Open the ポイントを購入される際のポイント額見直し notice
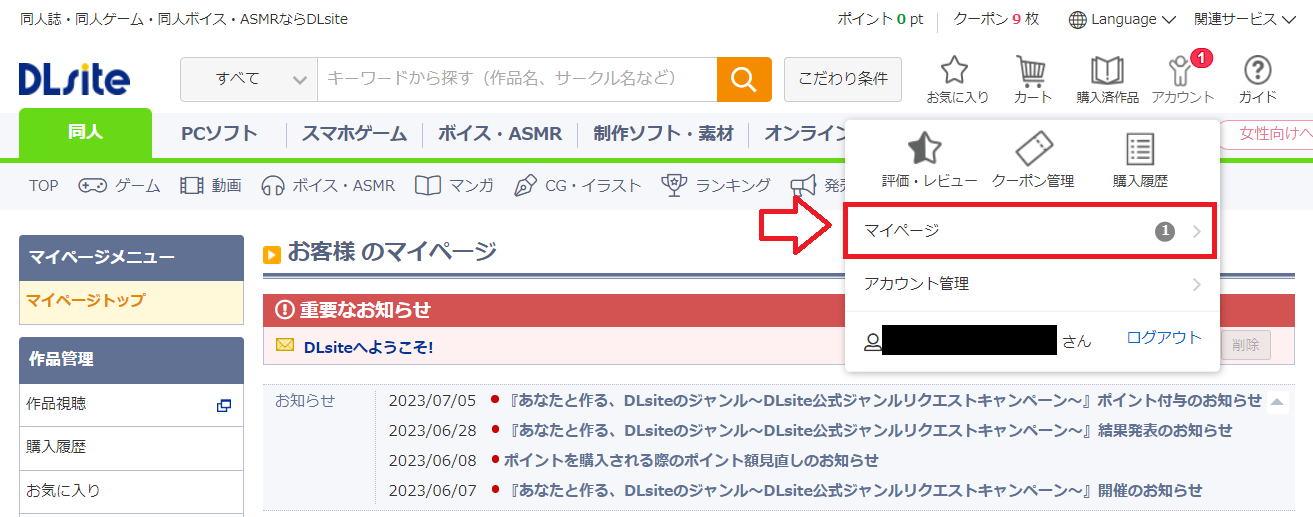 (x=691, y=460)
